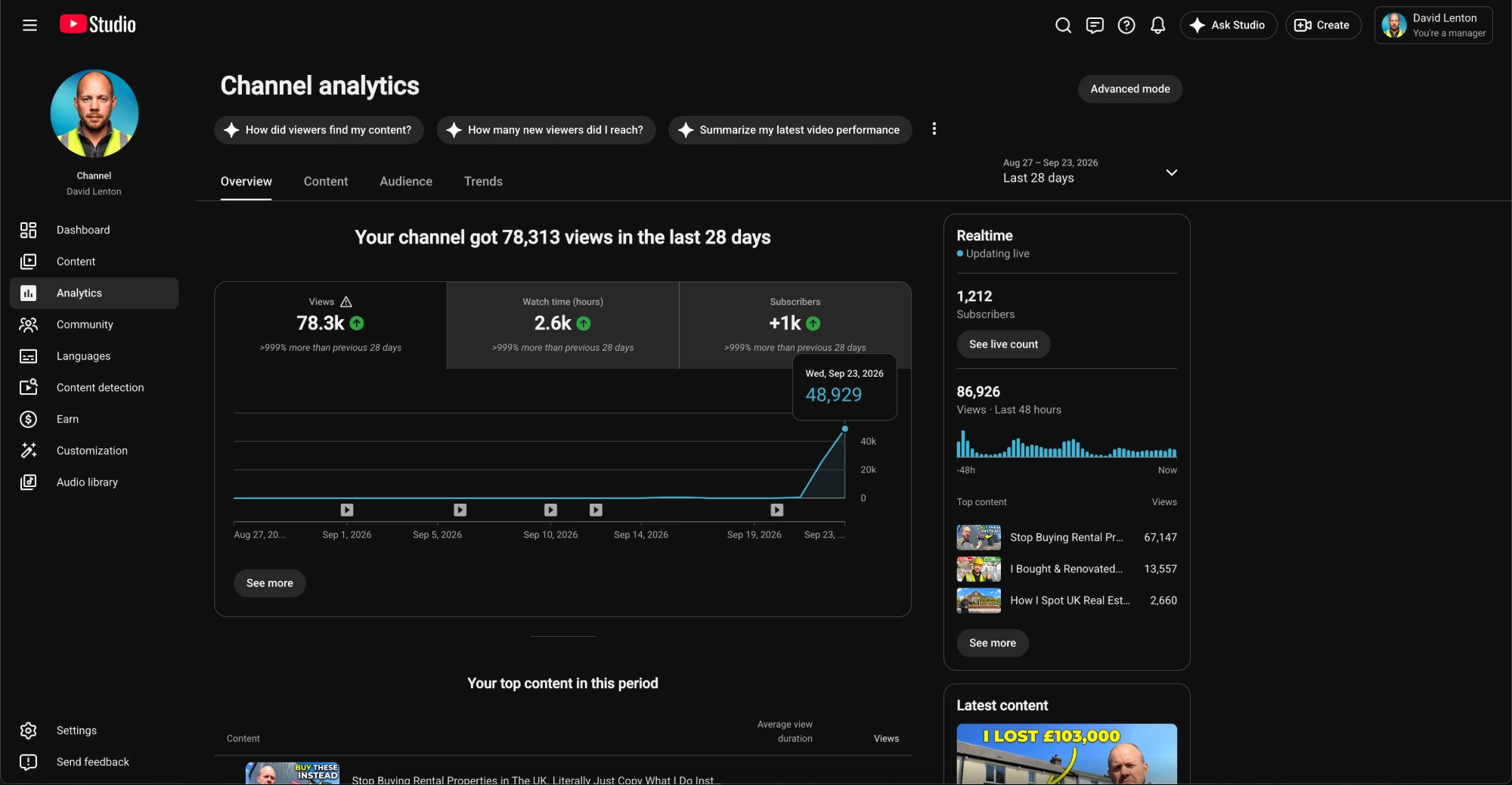This screenshot has width=1512, height=785.
Task: Open the hamburger navigation menu
Action: (x=29, y=25)
